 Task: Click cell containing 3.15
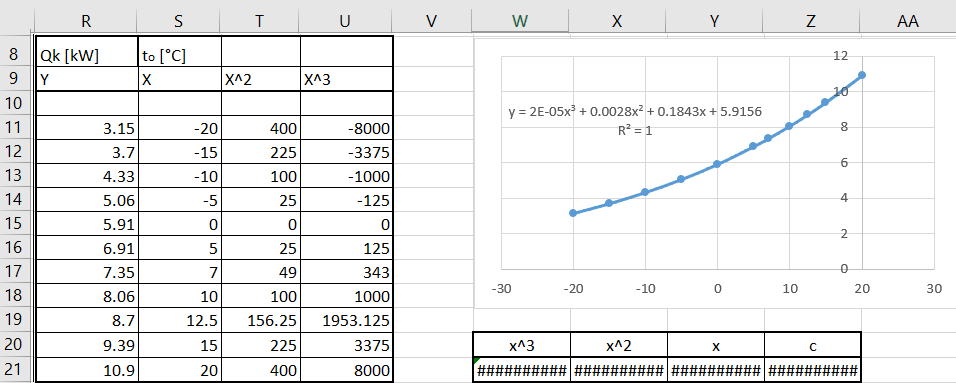coord(87,128)
